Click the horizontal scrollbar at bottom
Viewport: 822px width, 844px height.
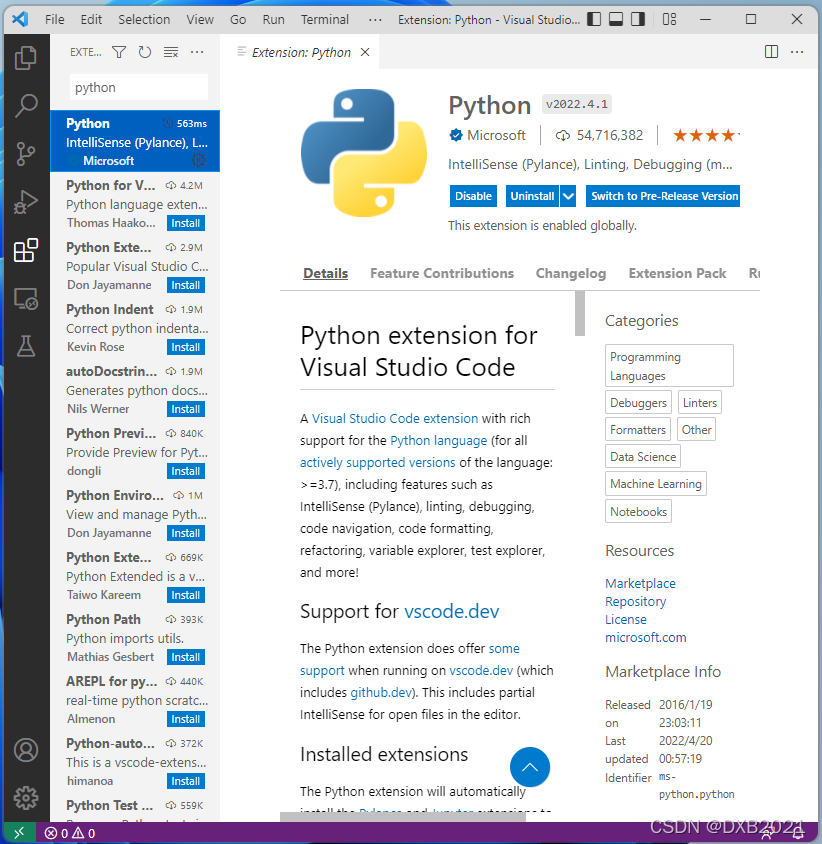[x=403, y=817]
